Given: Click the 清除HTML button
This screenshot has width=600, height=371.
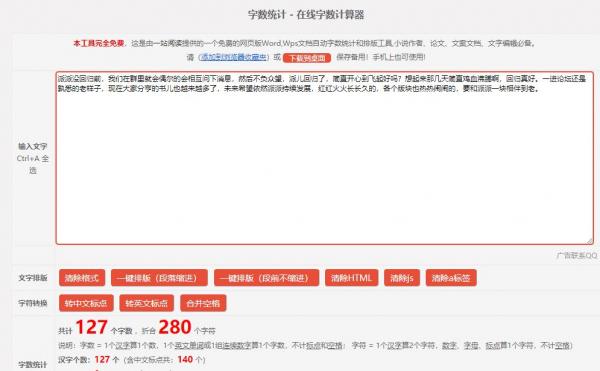Looking at the screenshot, I should pyautogui.click(x=351, y=278).
